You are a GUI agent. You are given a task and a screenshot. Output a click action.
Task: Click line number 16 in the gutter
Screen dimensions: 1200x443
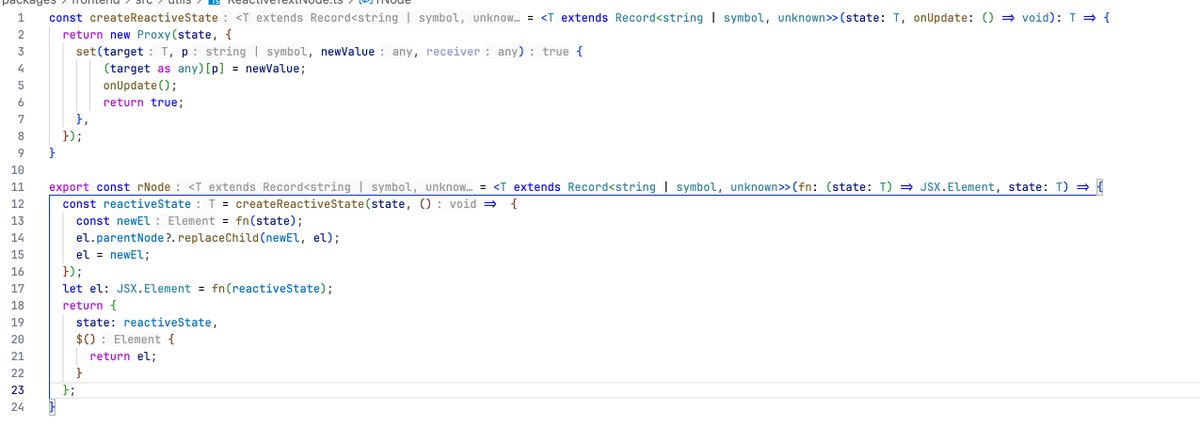click(x=18, y=272)
